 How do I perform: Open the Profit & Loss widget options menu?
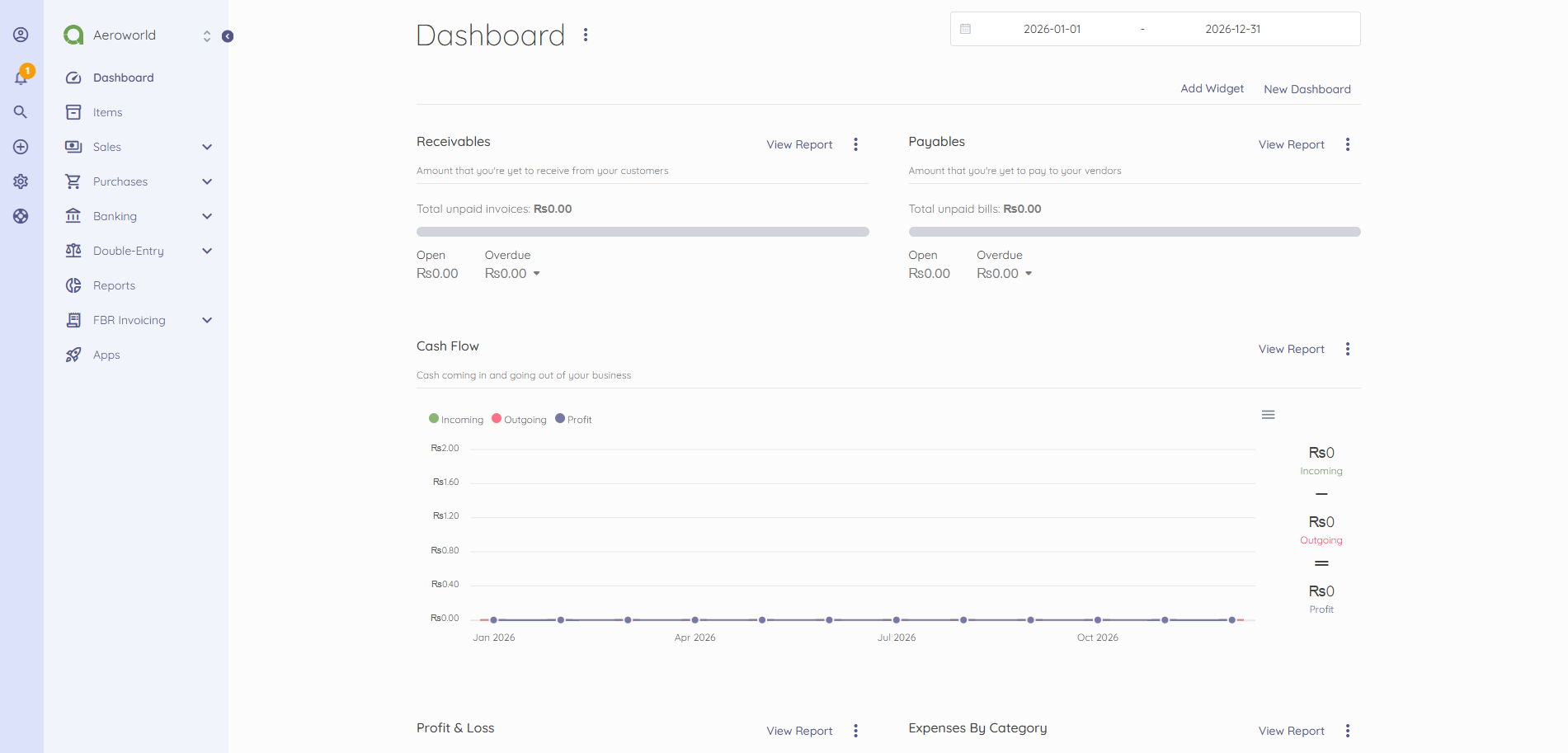[x=856, y=731]
